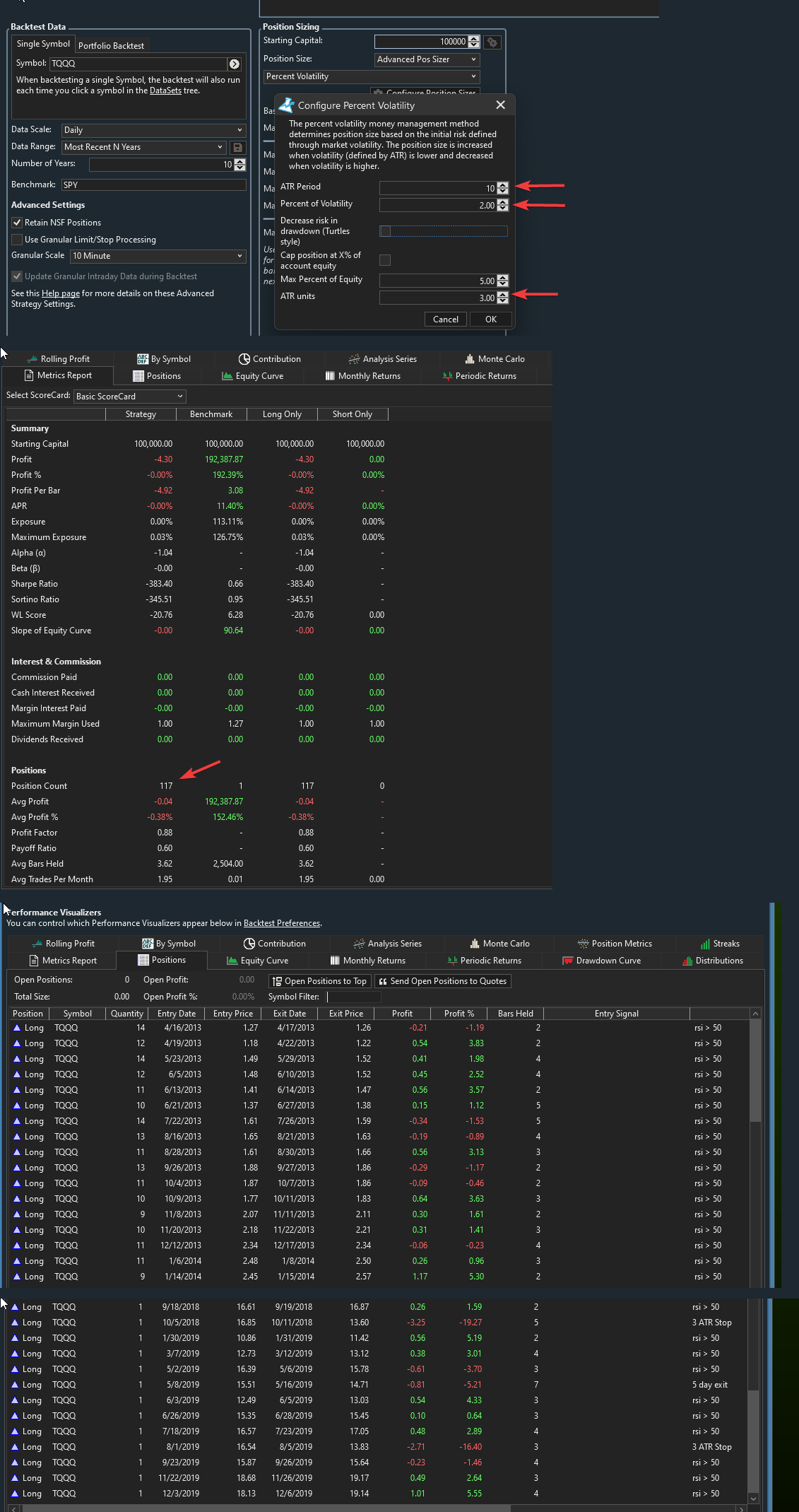Click the save icon beside Data Range
Viewport: 799px width, 1512px height.
(238, 148)
